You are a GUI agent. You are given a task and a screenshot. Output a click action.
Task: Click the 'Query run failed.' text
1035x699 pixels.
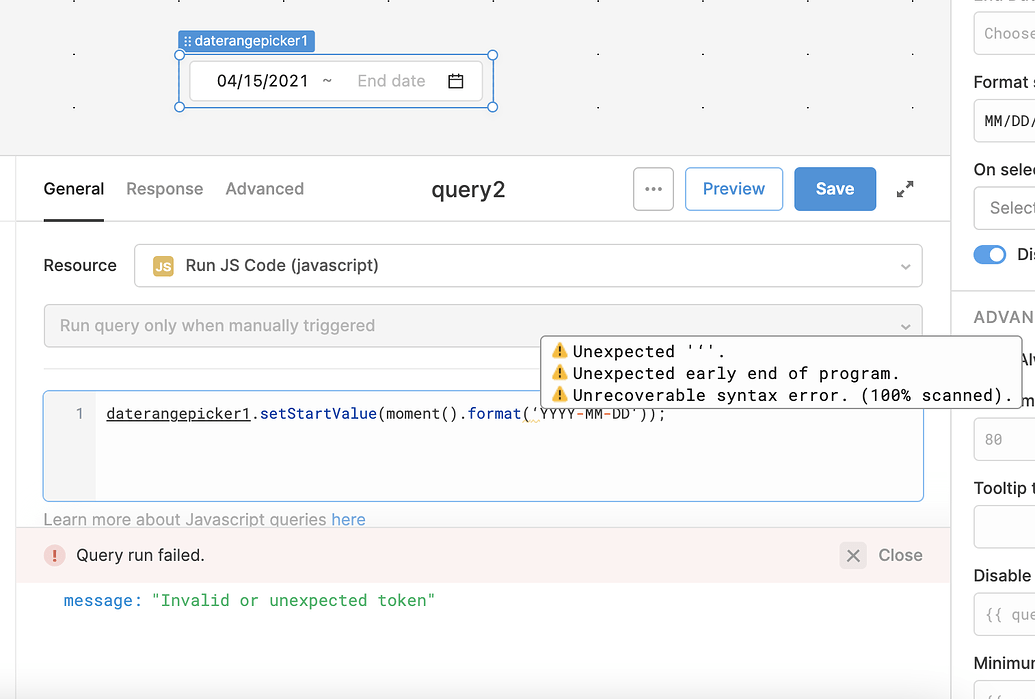[x=141, y=555]
